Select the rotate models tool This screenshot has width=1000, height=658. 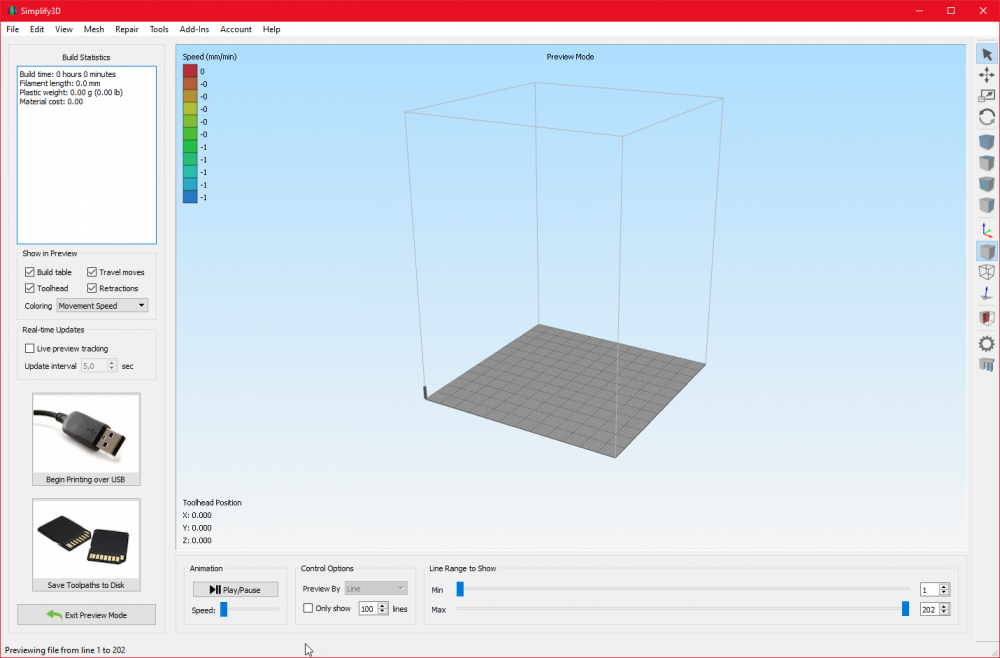[x=987, y=117]
